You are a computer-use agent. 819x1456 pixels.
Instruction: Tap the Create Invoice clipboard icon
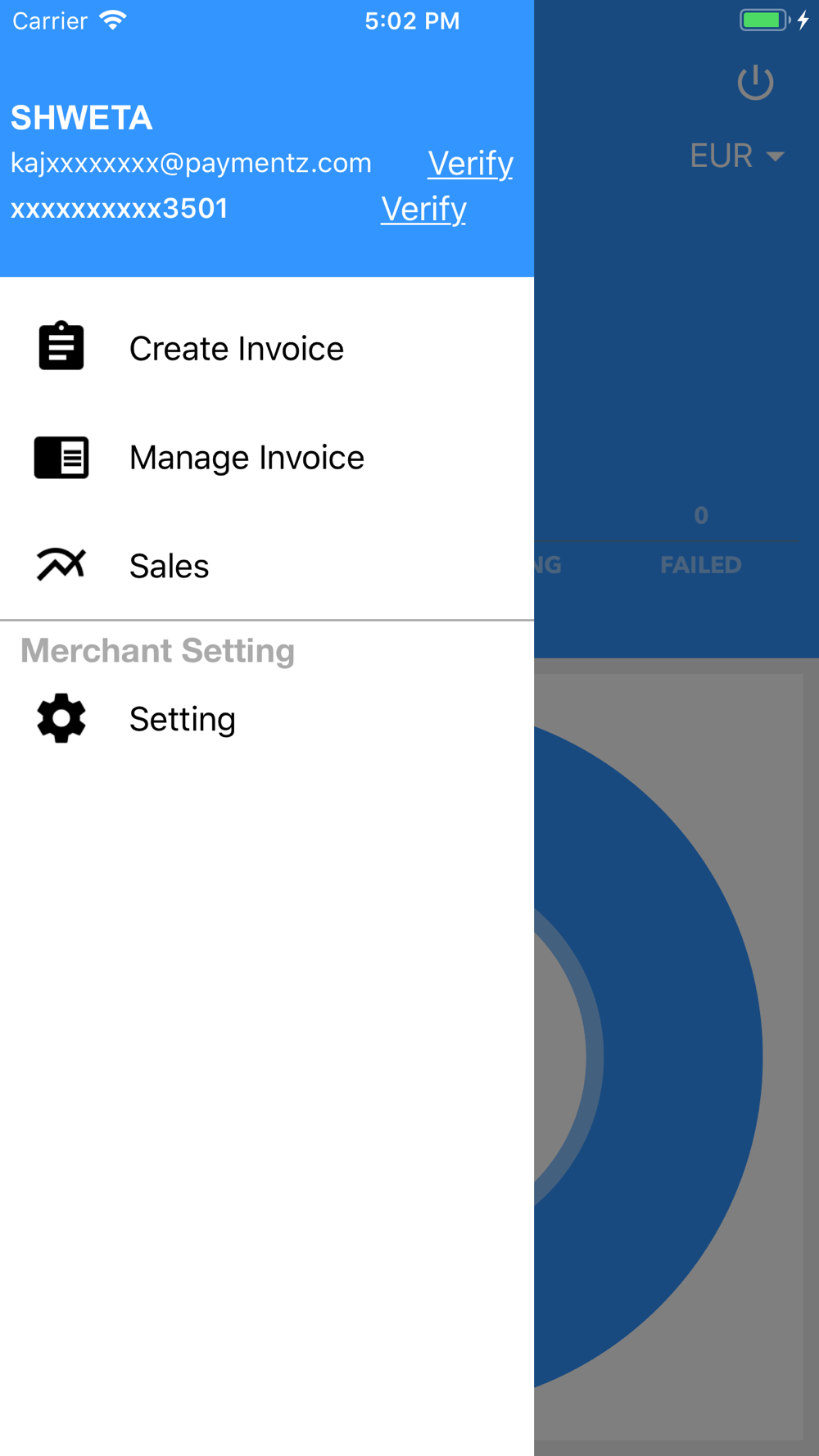coord(61,346)
